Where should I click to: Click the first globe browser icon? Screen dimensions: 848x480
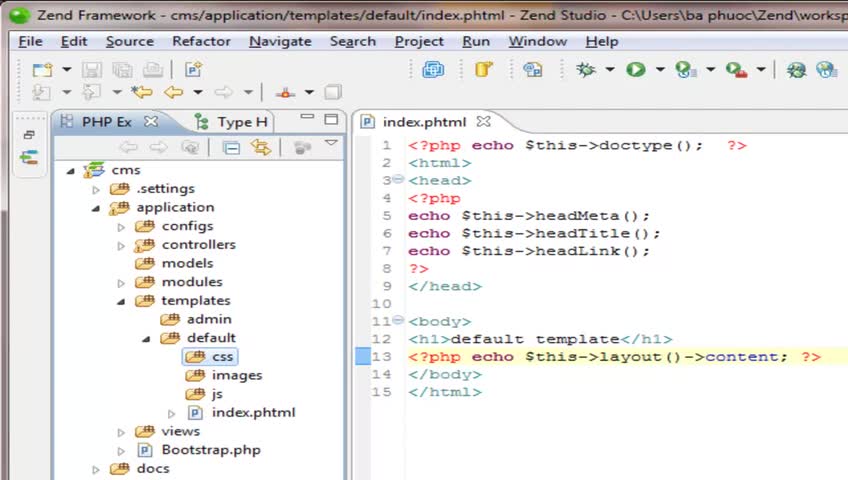[796, 70]
